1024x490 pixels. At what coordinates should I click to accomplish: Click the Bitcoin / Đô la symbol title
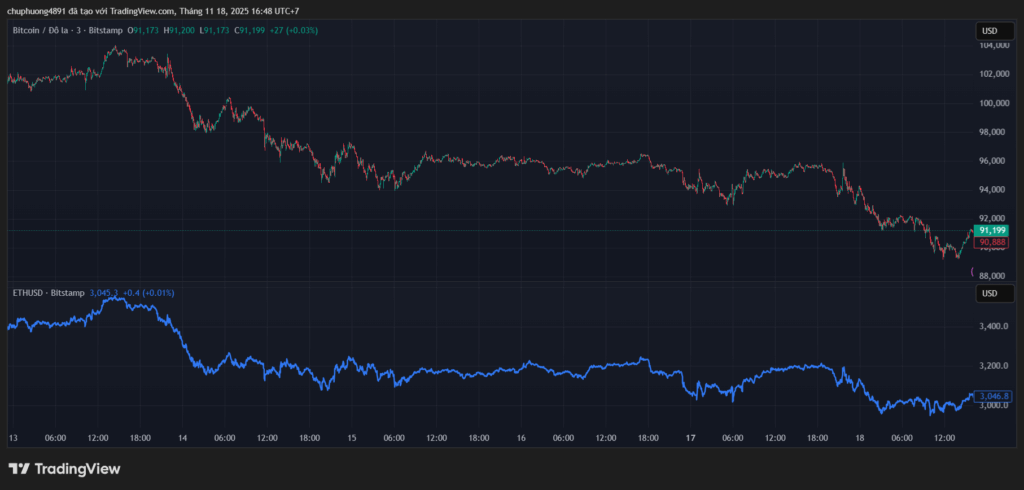(40, 31)
